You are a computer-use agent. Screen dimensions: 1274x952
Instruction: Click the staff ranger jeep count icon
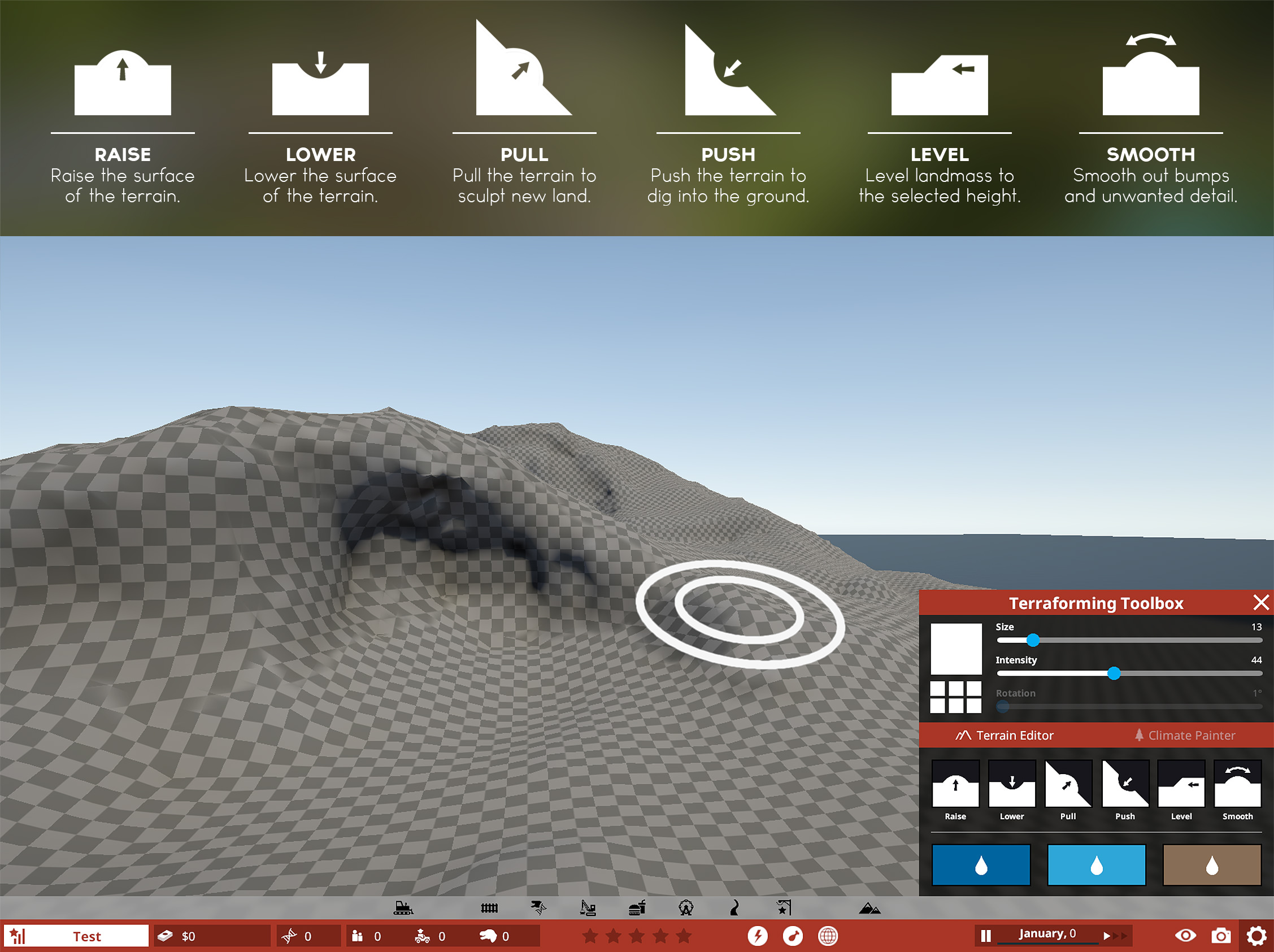tap(422, 936)
